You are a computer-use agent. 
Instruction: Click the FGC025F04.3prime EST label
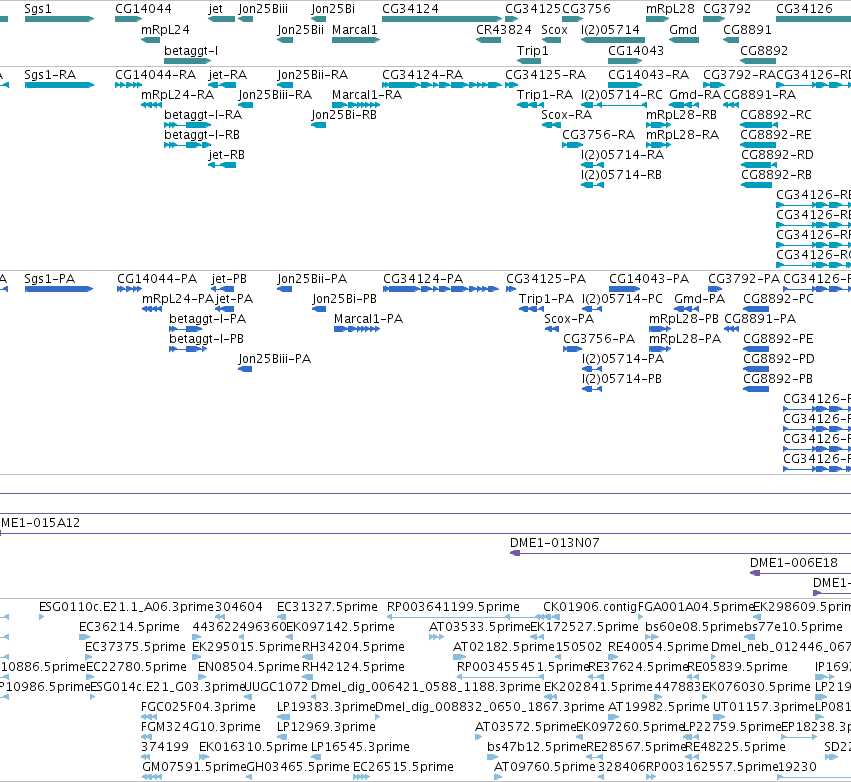(x=198, y=707)
